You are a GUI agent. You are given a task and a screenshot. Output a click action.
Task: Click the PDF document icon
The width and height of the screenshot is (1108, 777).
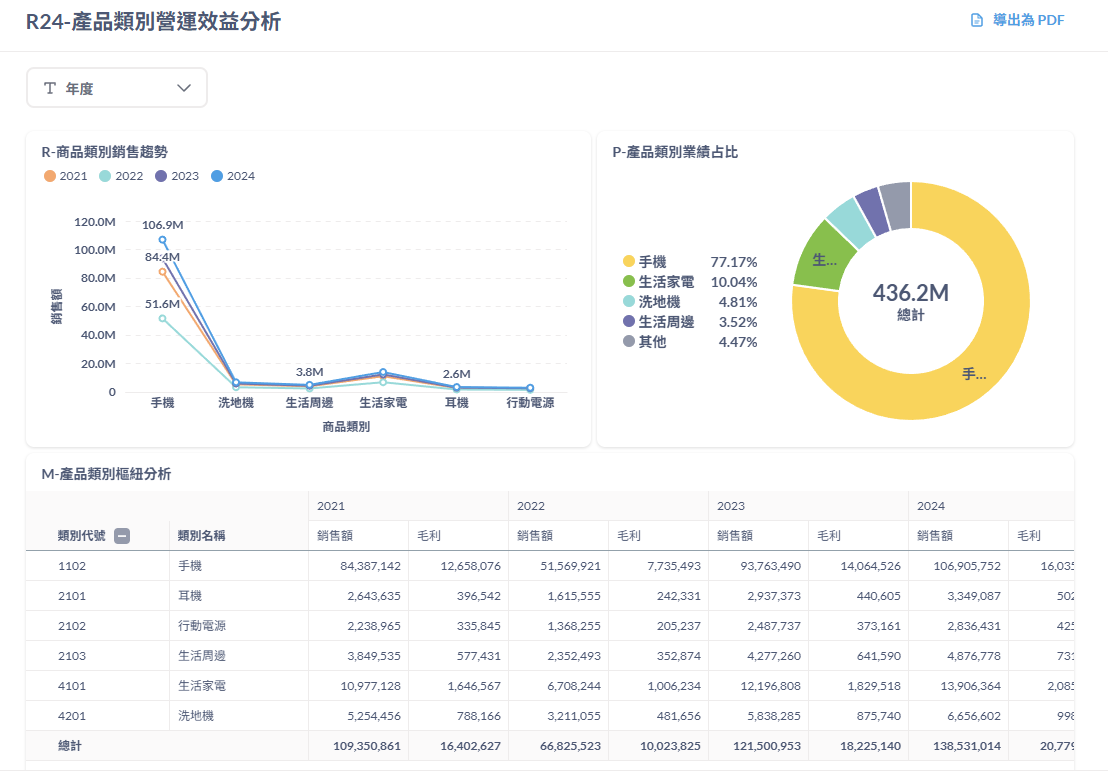977,21
